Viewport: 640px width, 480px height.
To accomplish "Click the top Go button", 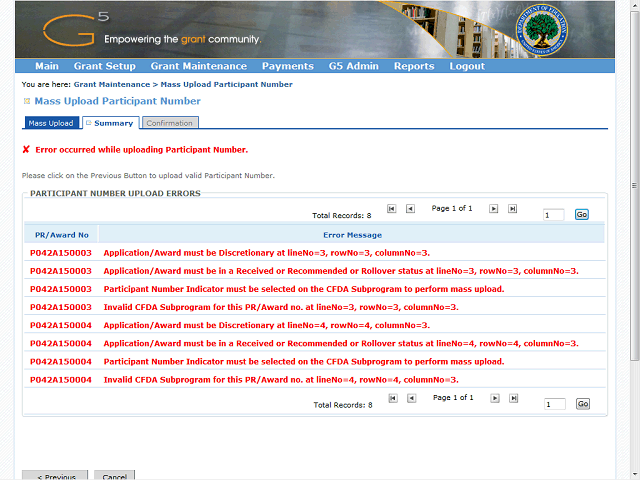I will [582, 214].
